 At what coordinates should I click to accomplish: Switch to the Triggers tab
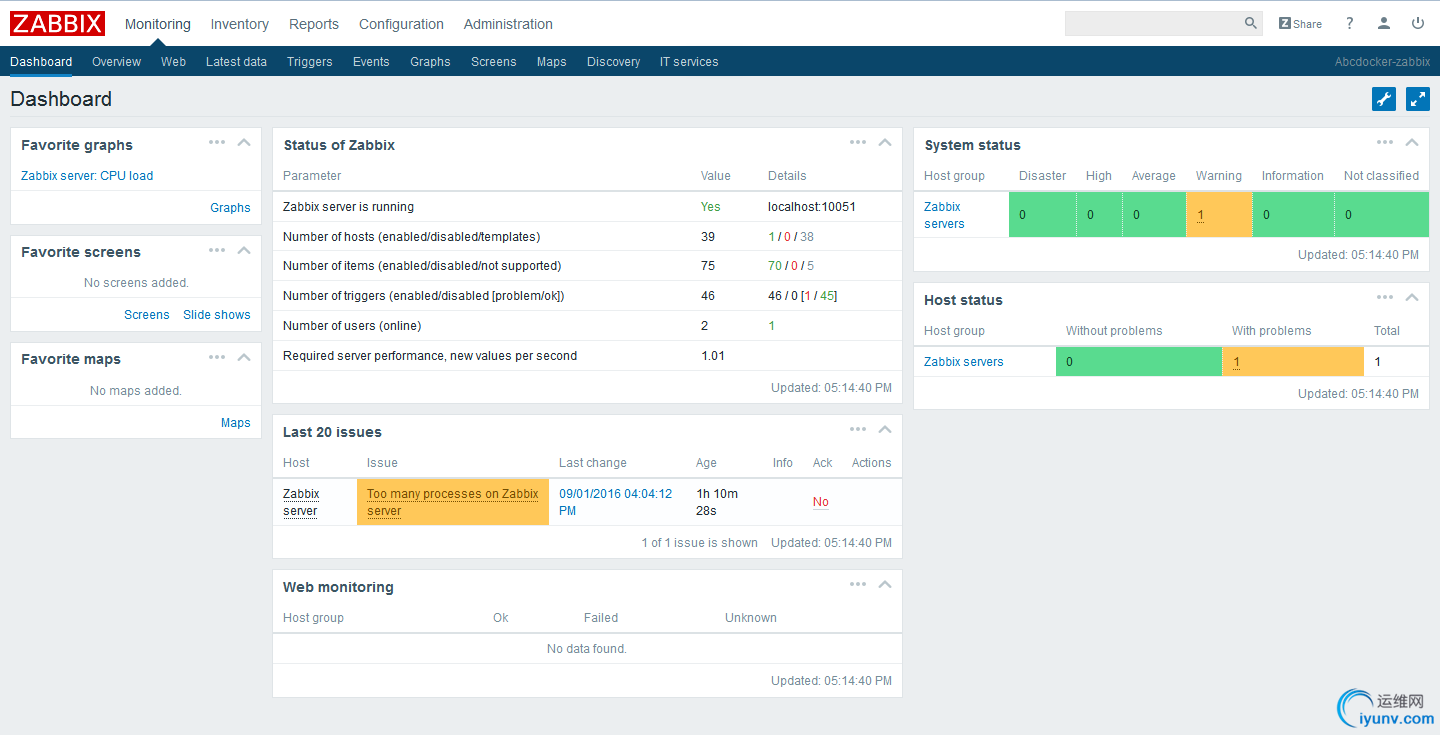309,61
